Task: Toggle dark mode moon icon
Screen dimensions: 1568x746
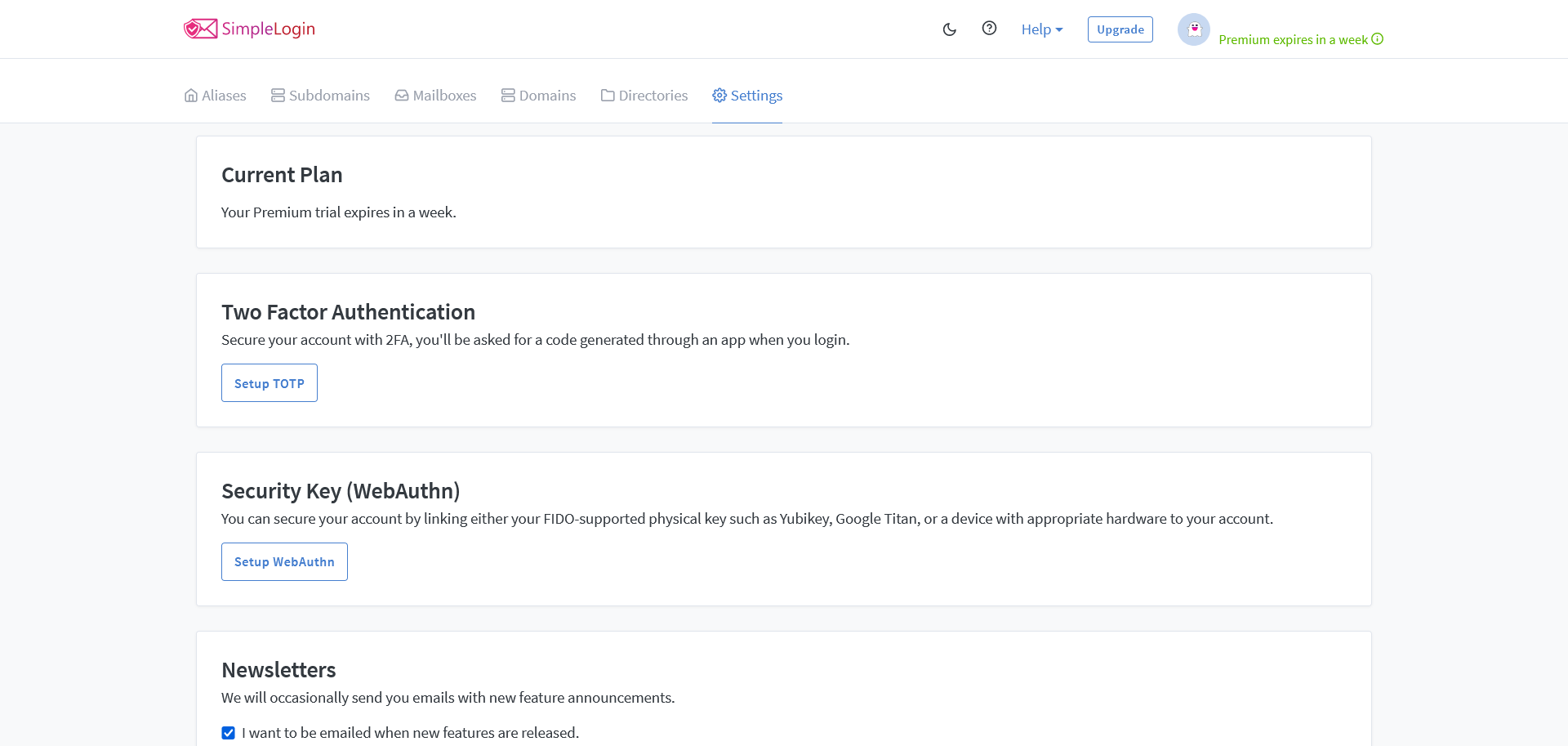Action: point(949,29)
